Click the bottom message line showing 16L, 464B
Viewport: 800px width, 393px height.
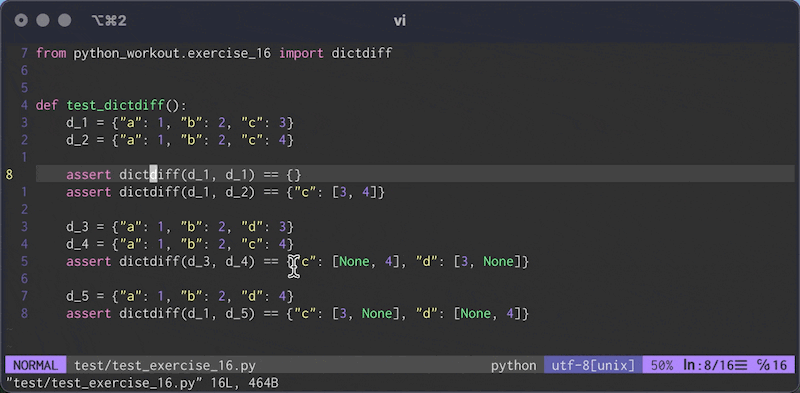(x=142, y=383)
